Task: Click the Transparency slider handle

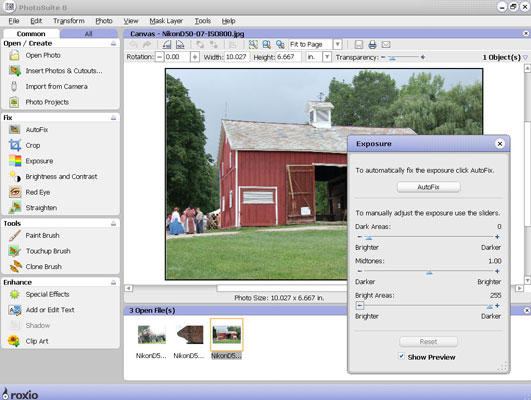Action: (392, 58)
